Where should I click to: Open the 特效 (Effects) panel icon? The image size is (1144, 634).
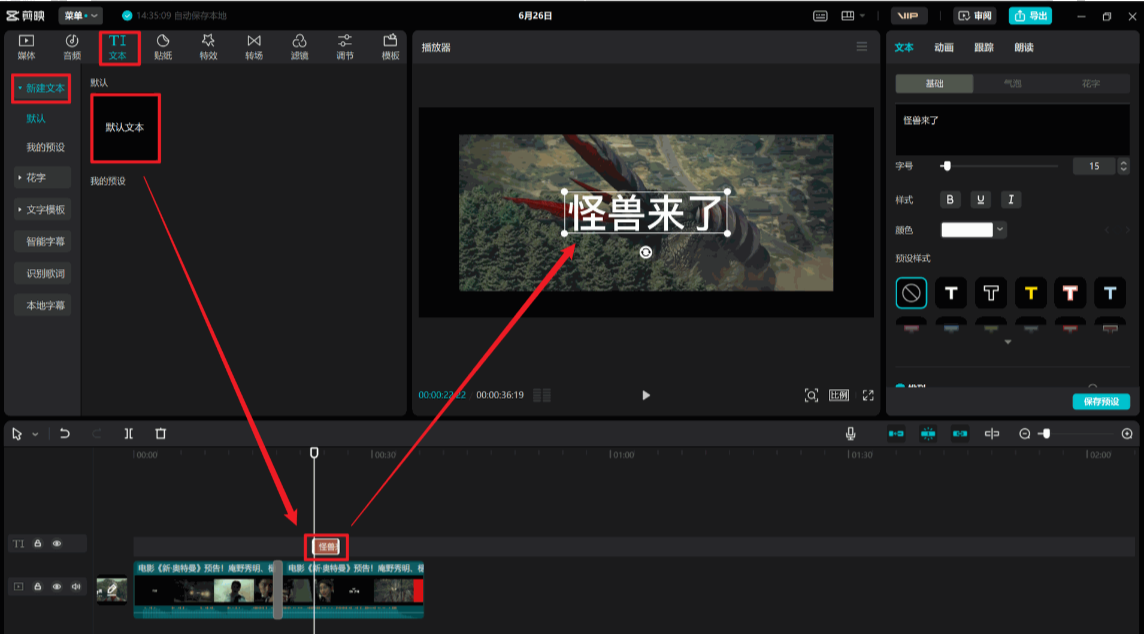(208, 46)
